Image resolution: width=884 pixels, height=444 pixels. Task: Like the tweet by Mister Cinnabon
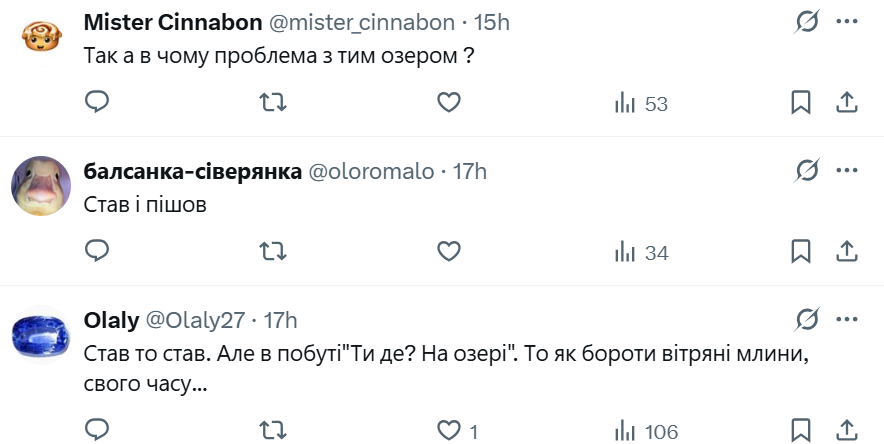point(449,102)
